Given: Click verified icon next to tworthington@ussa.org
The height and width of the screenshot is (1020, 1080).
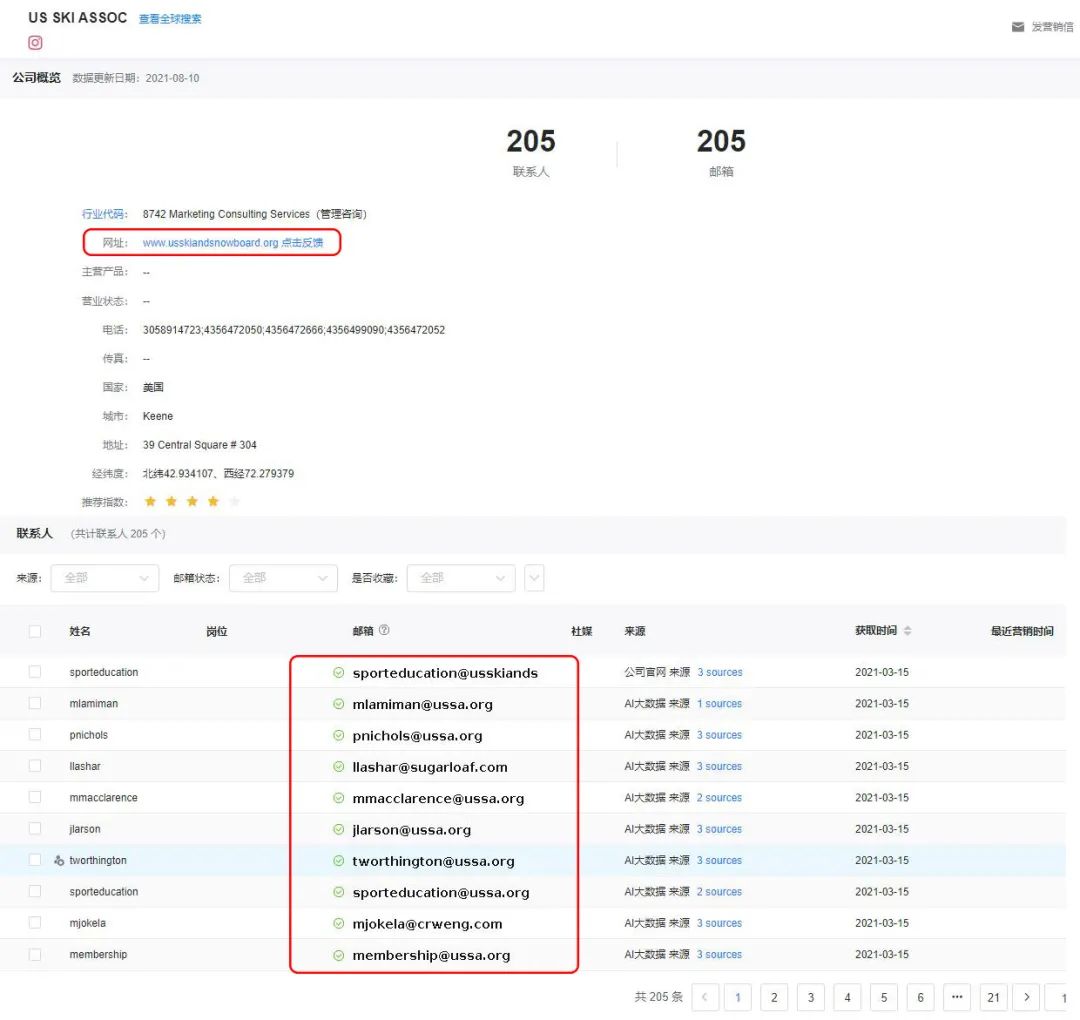Looking at the screenshot, I should tap(338, 861).
